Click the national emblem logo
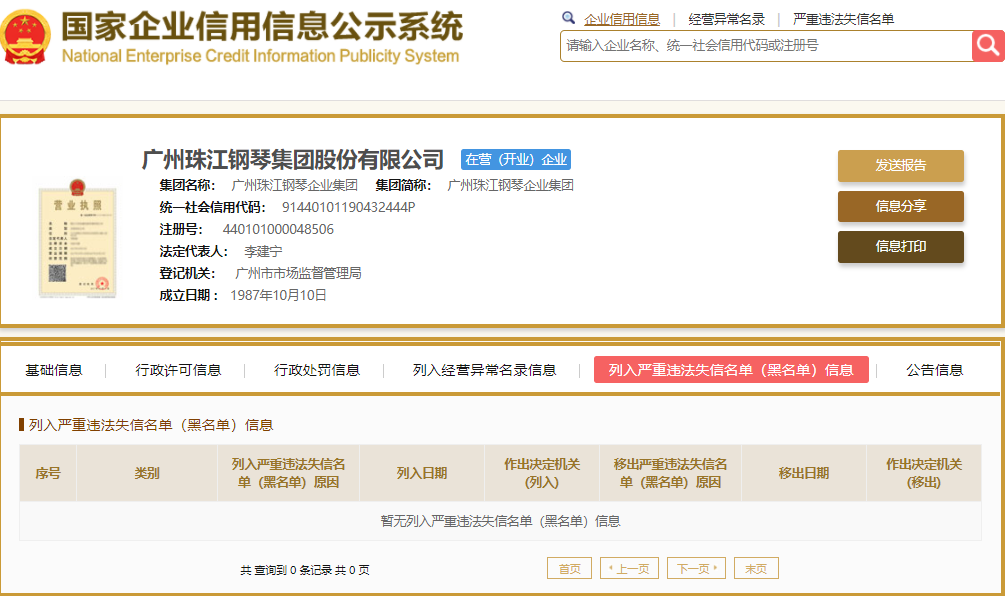 tap(26, 38)
